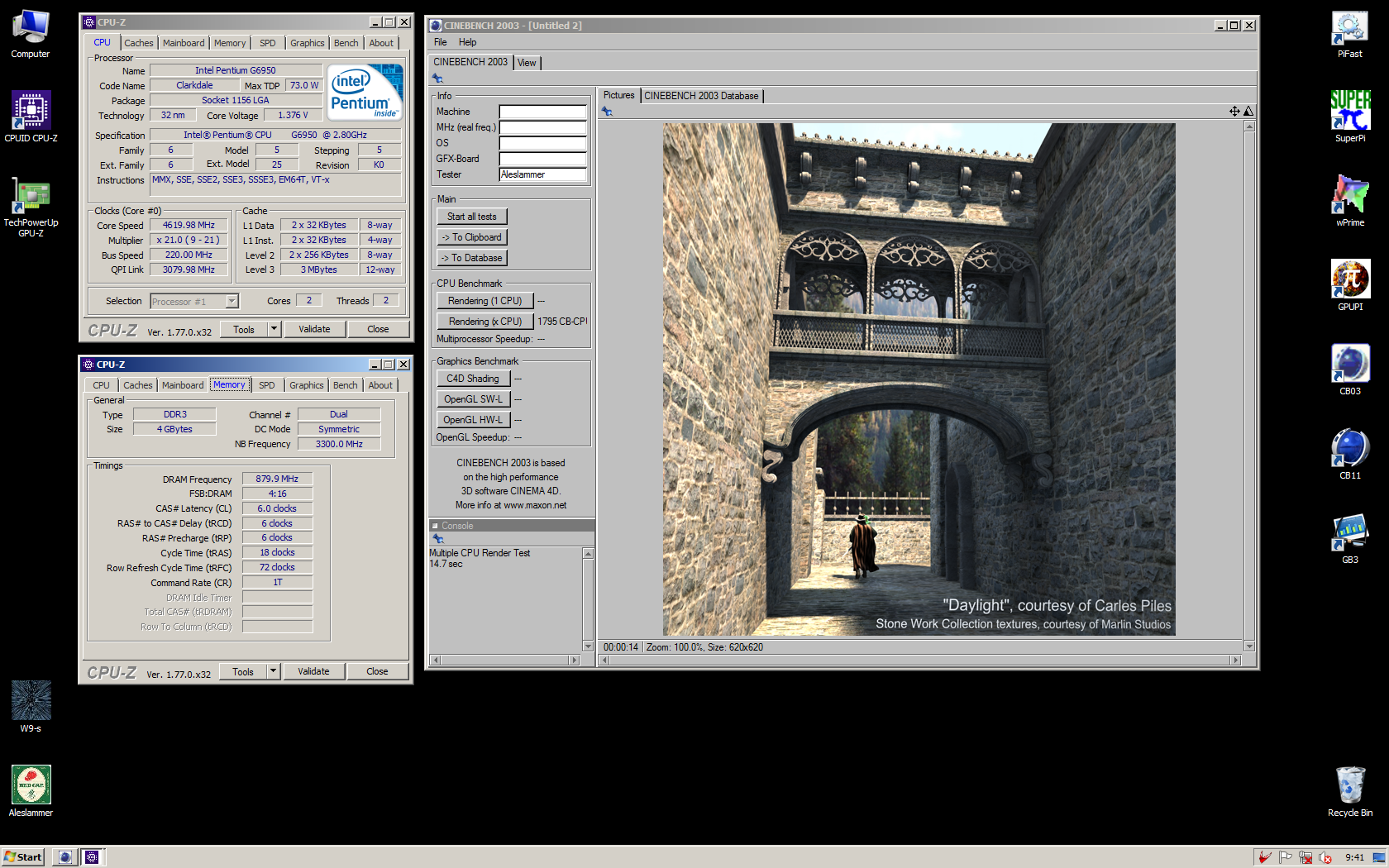1389x868 pixels.
Task: Click the CPU-Z taskbar button
Action: pos(92,857)
